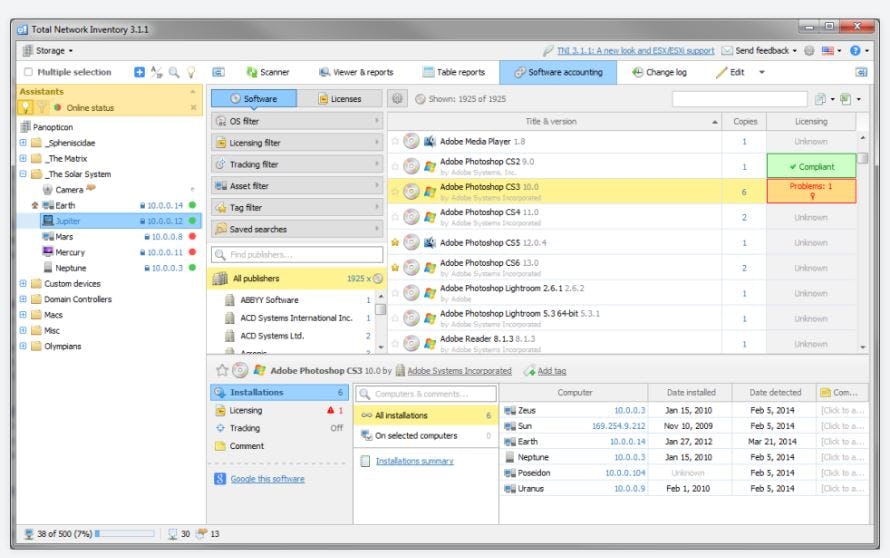Expand the _The Matrix folder

point(23,158)
